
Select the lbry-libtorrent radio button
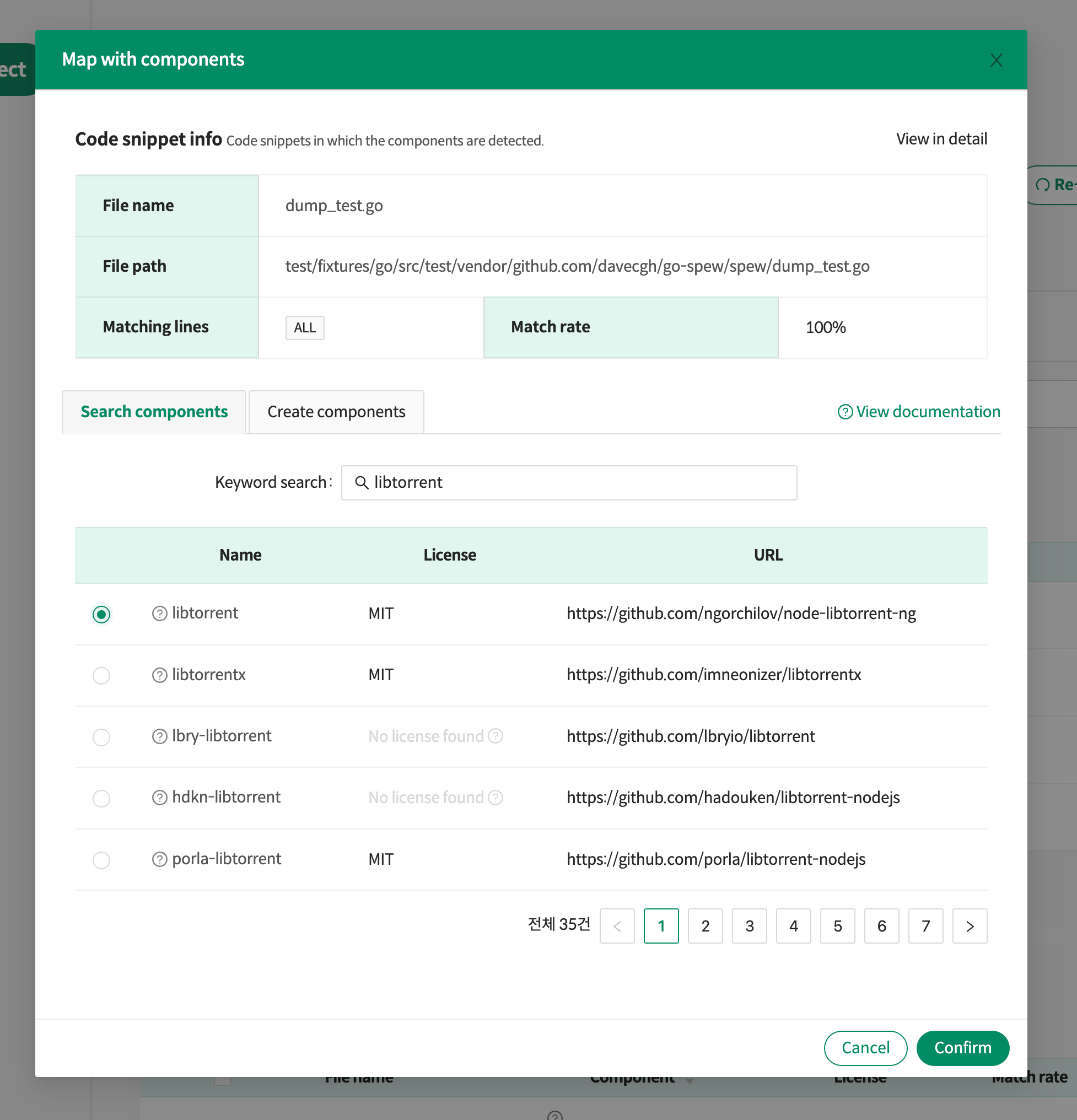101,737
